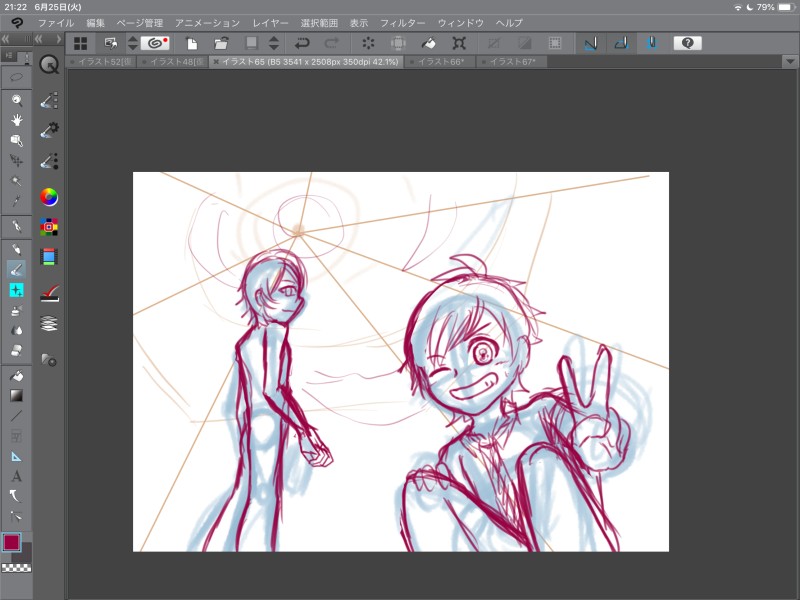800x600 pixels.
Task: Select the crimson main drawing color swatch
Action: (x=11, y=542)
